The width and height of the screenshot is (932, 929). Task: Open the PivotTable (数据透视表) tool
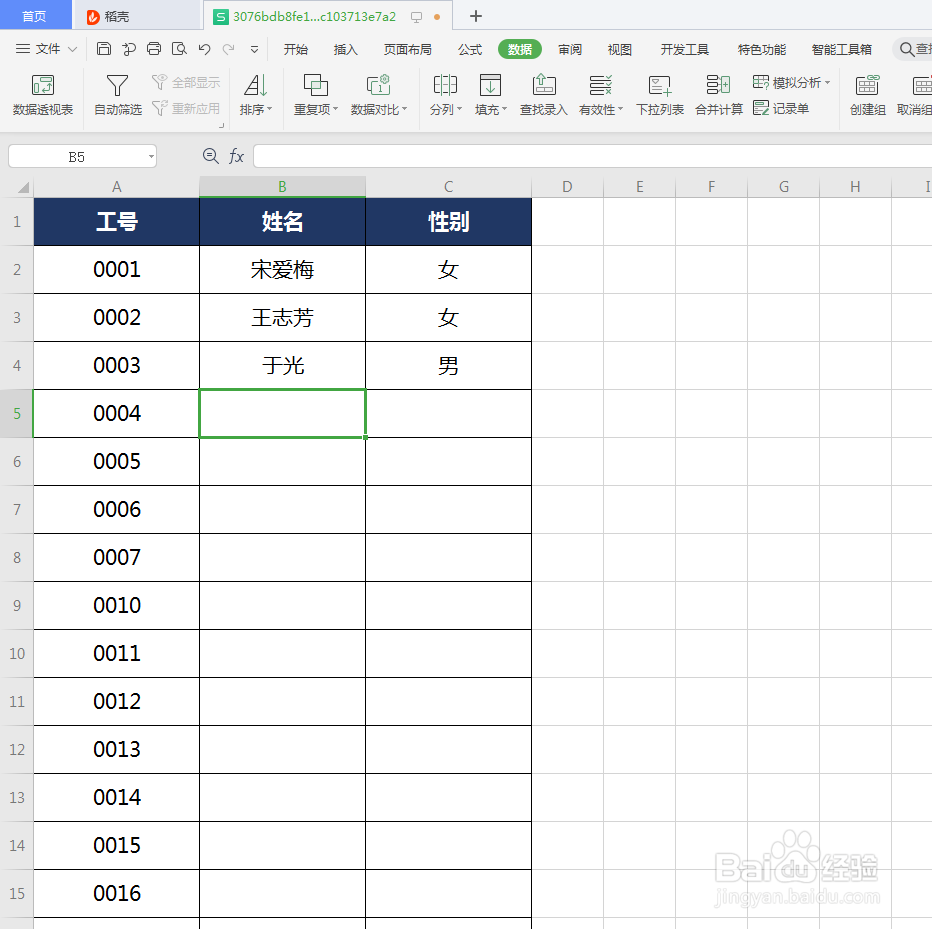(x=43, y=95)
